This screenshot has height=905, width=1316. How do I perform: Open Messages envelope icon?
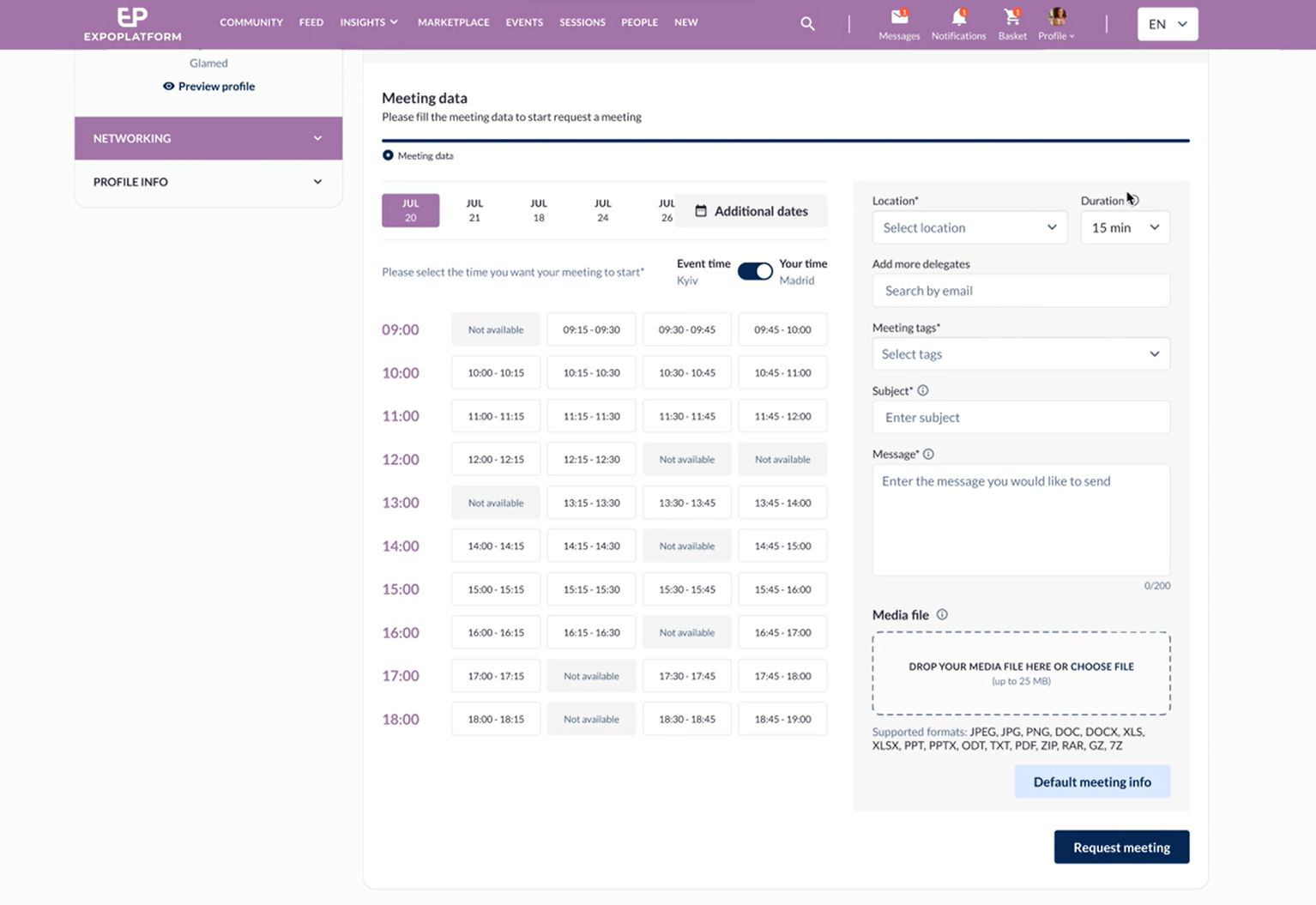[899, 17]
